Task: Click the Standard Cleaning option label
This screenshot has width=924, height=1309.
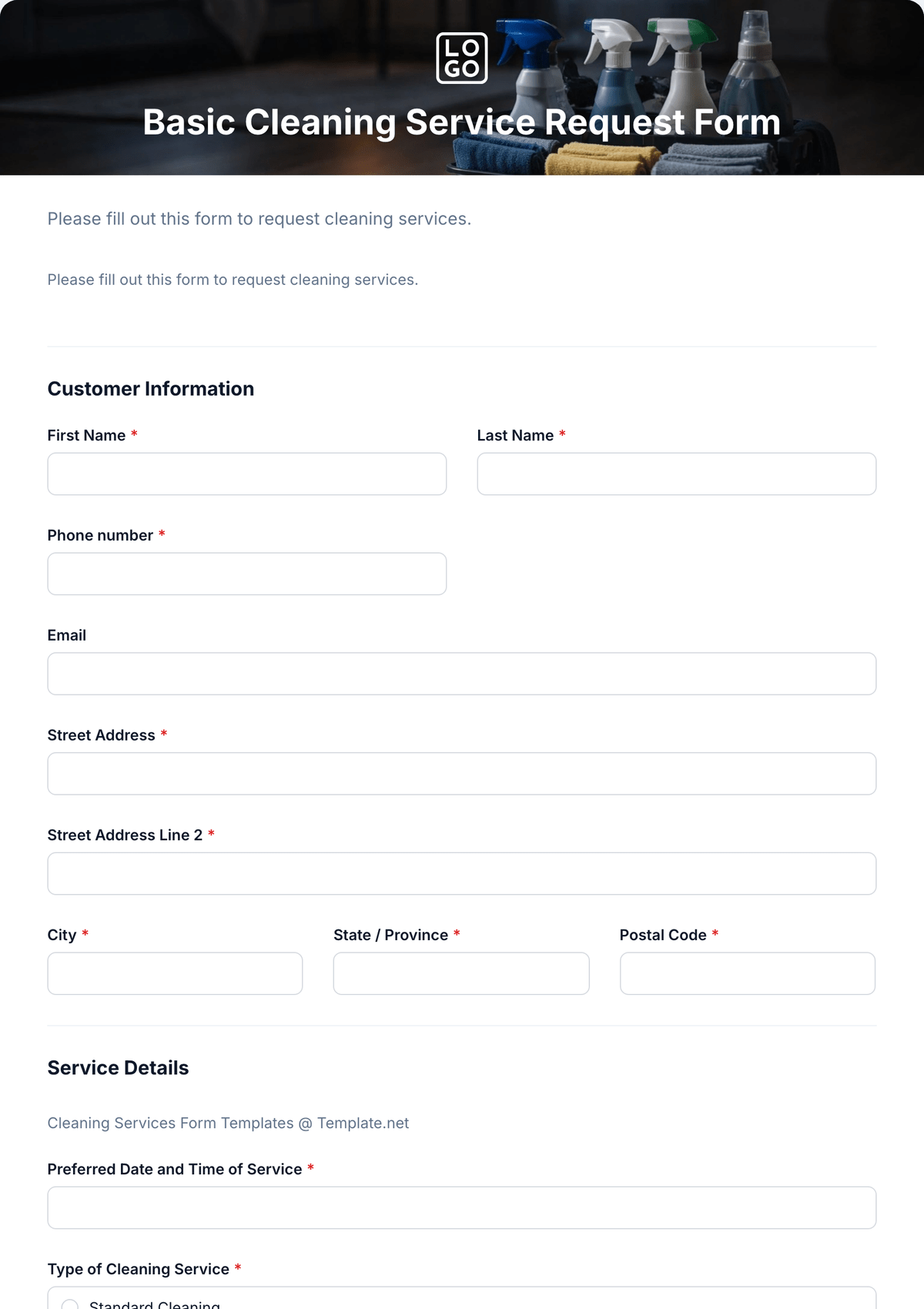Action: coord(155,1304)
